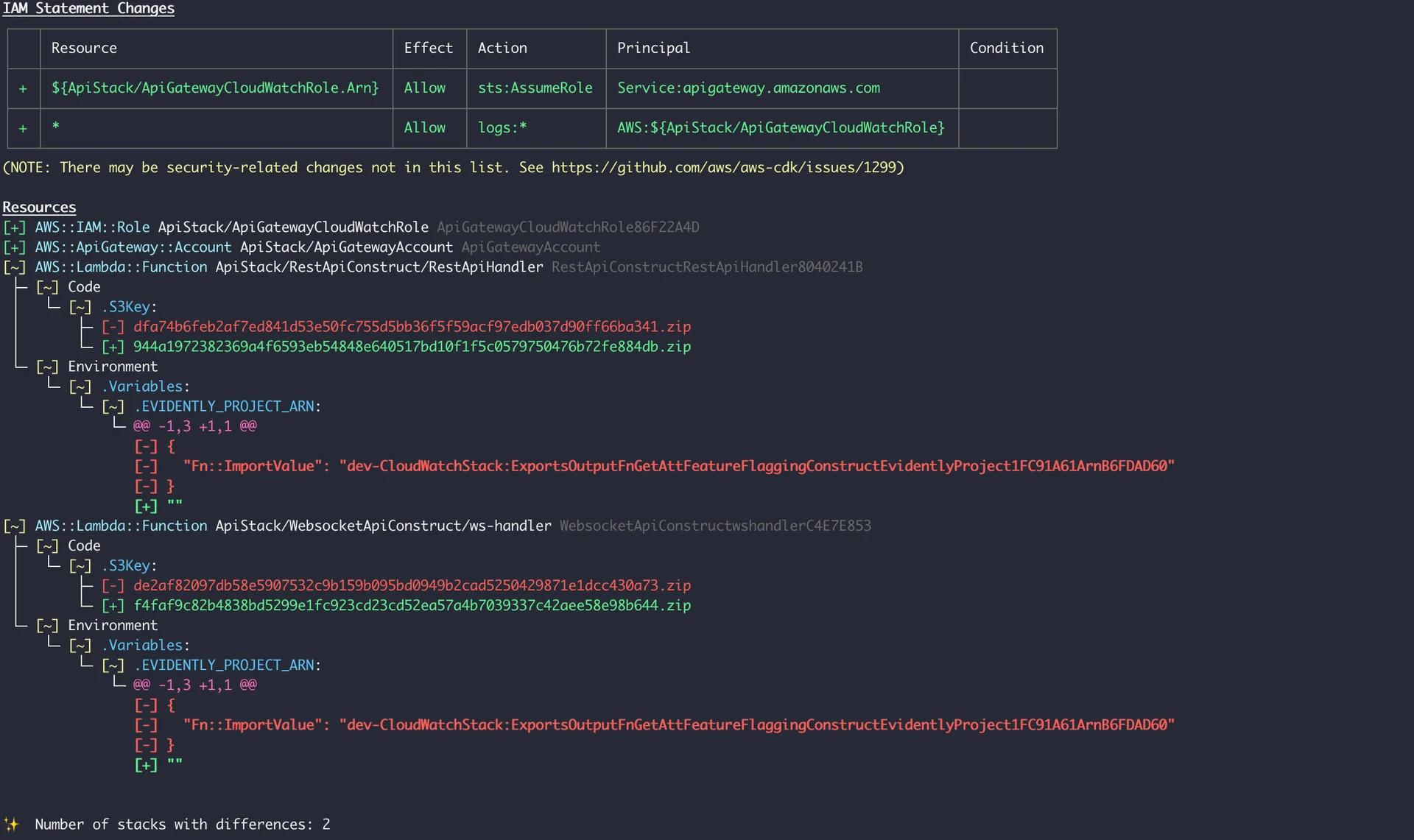This screenshot has height=840, width=1414.
Task: Click the ApiGatewayCloudWatchRole86F22A4D logical ID
Action: point(568,227)
